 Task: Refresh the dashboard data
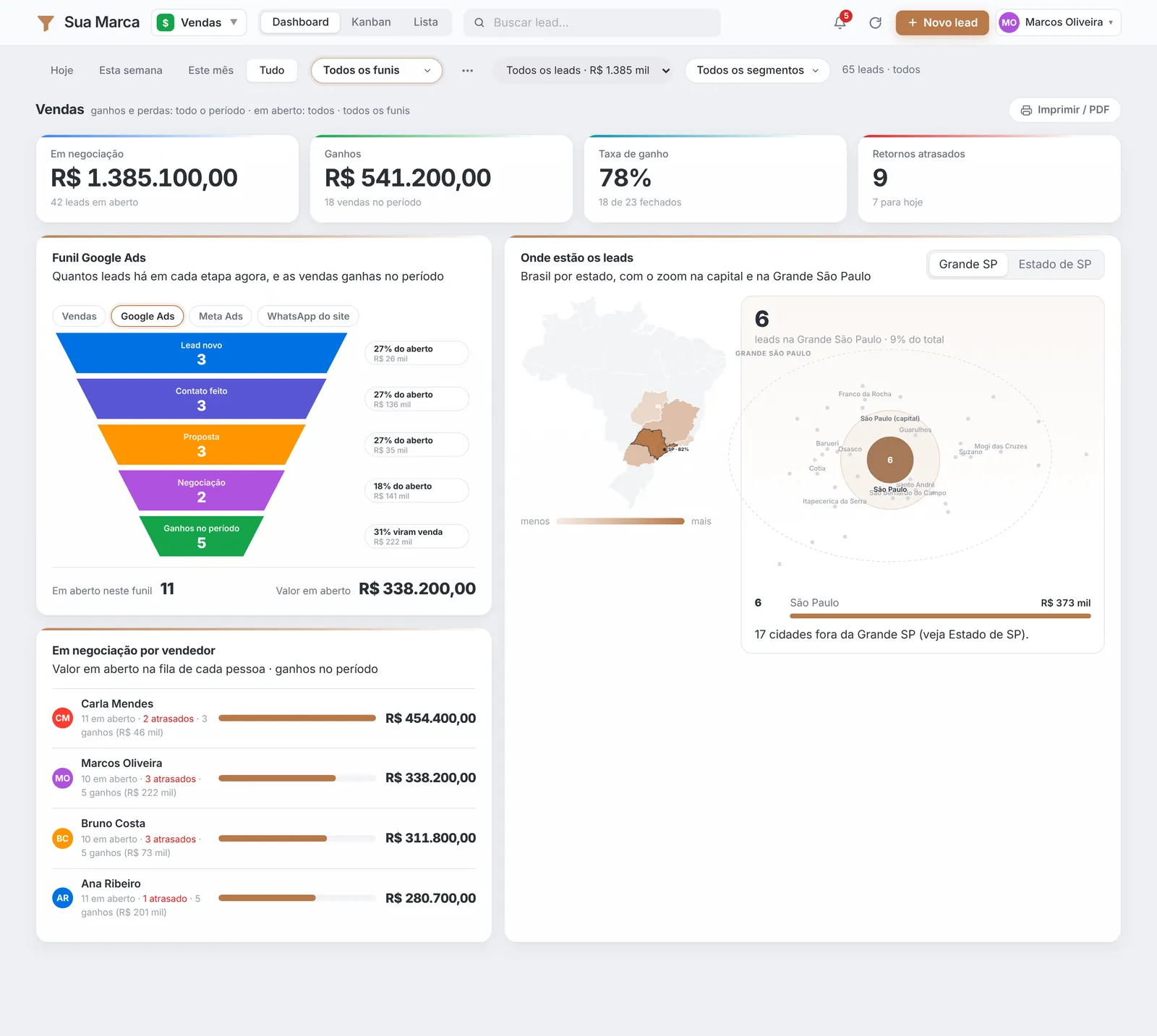(x=875, y=22)
